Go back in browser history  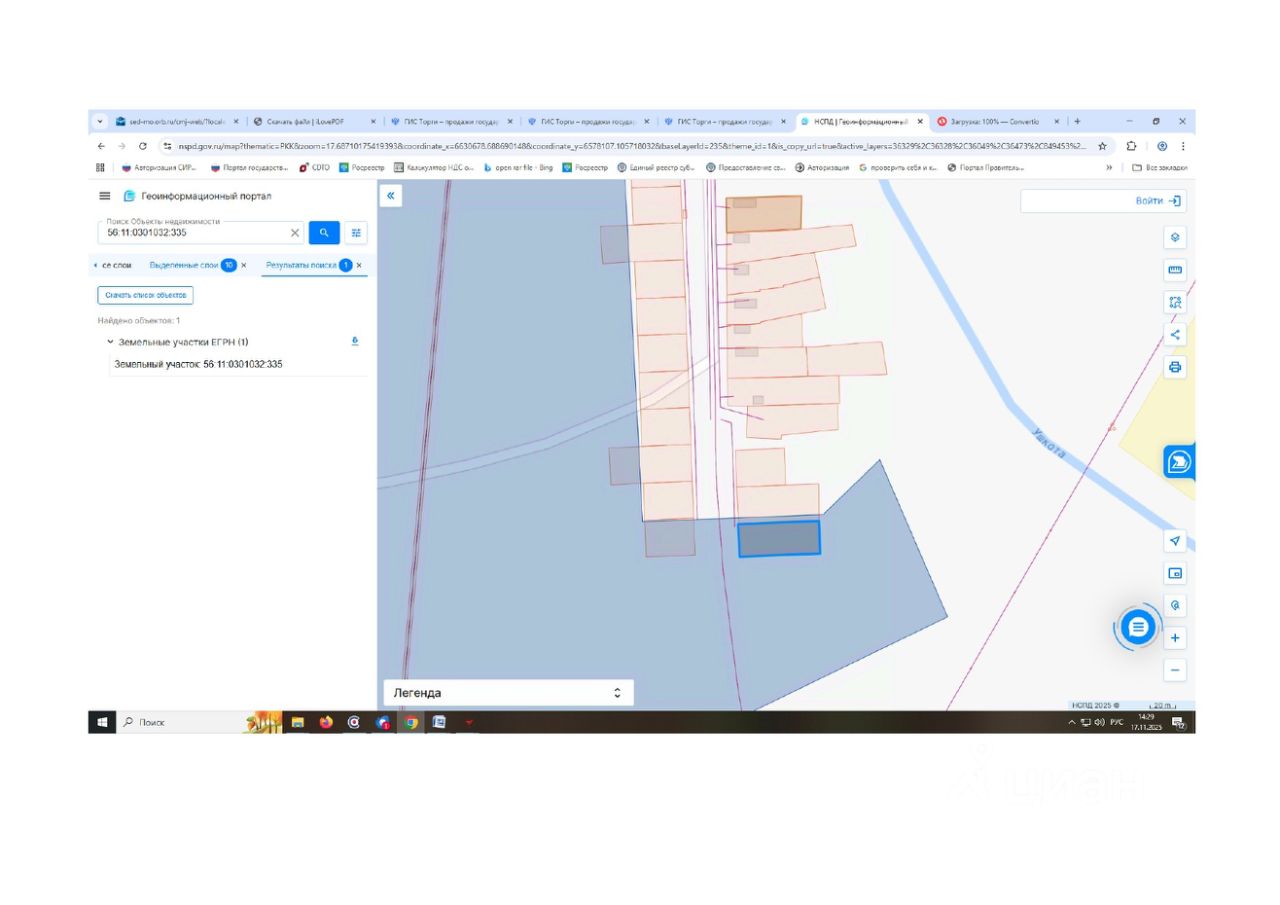[x=101, y=145]
